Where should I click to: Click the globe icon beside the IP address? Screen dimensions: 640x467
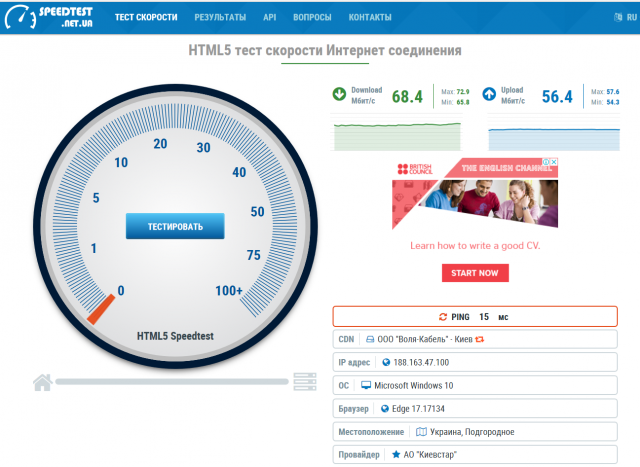click(x=386, y=362)
